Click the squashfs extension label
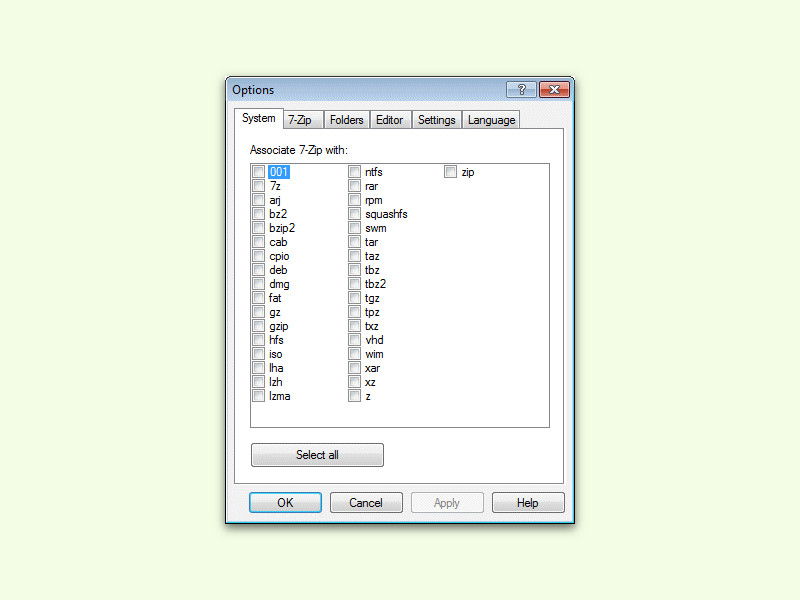Viewport: 800px width, 600px height. click(x=386, y=214)
